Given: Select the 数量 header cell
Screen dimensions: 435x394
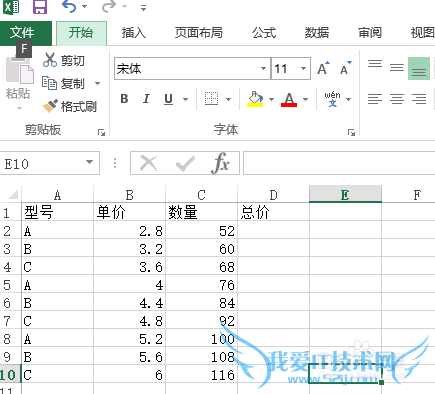Looking at the screenshot, I should tap(201, 212).
